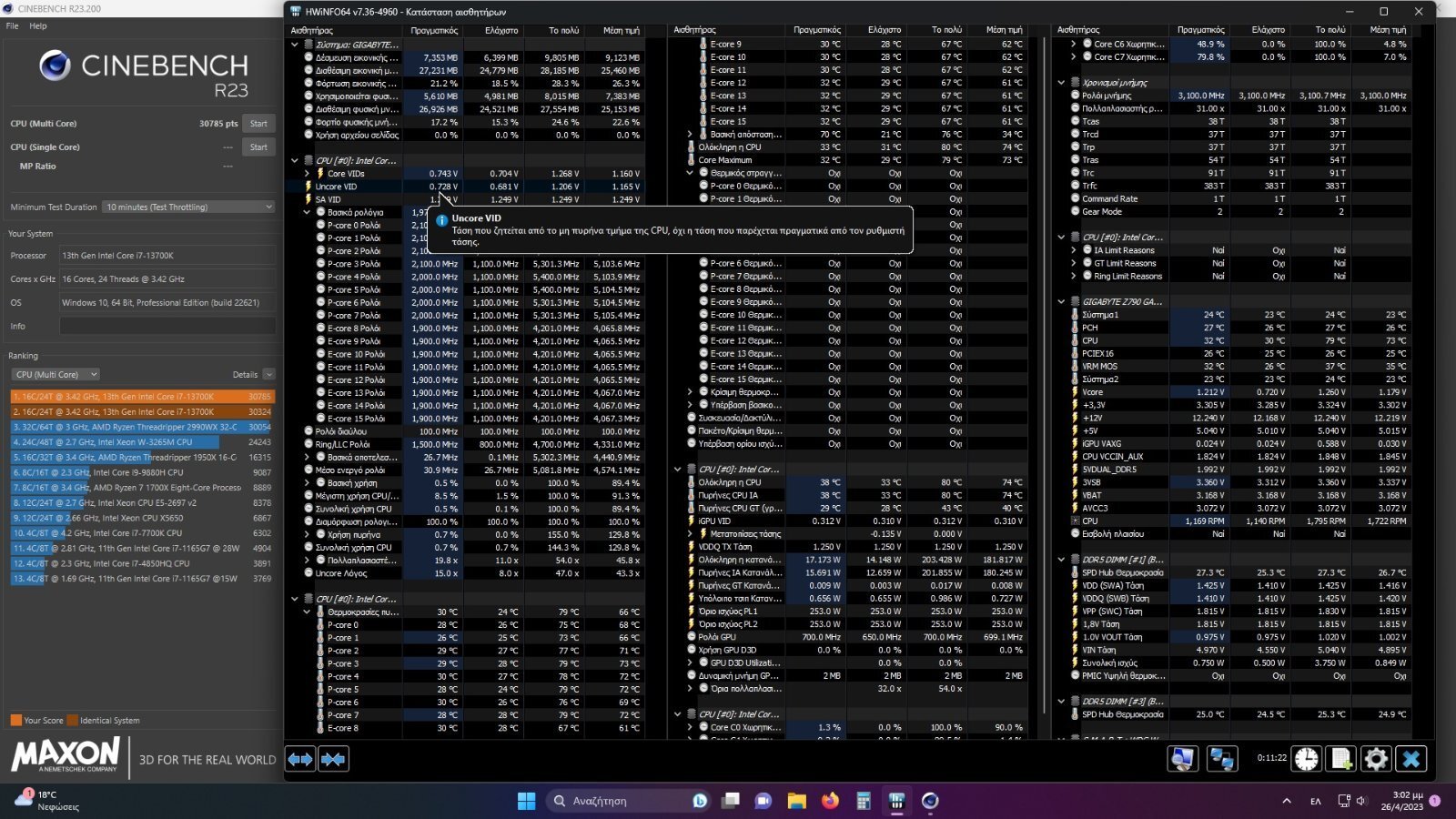Start logging with the sheet-plus icon
The image size is (1456, 819).
coord(1341,759)
